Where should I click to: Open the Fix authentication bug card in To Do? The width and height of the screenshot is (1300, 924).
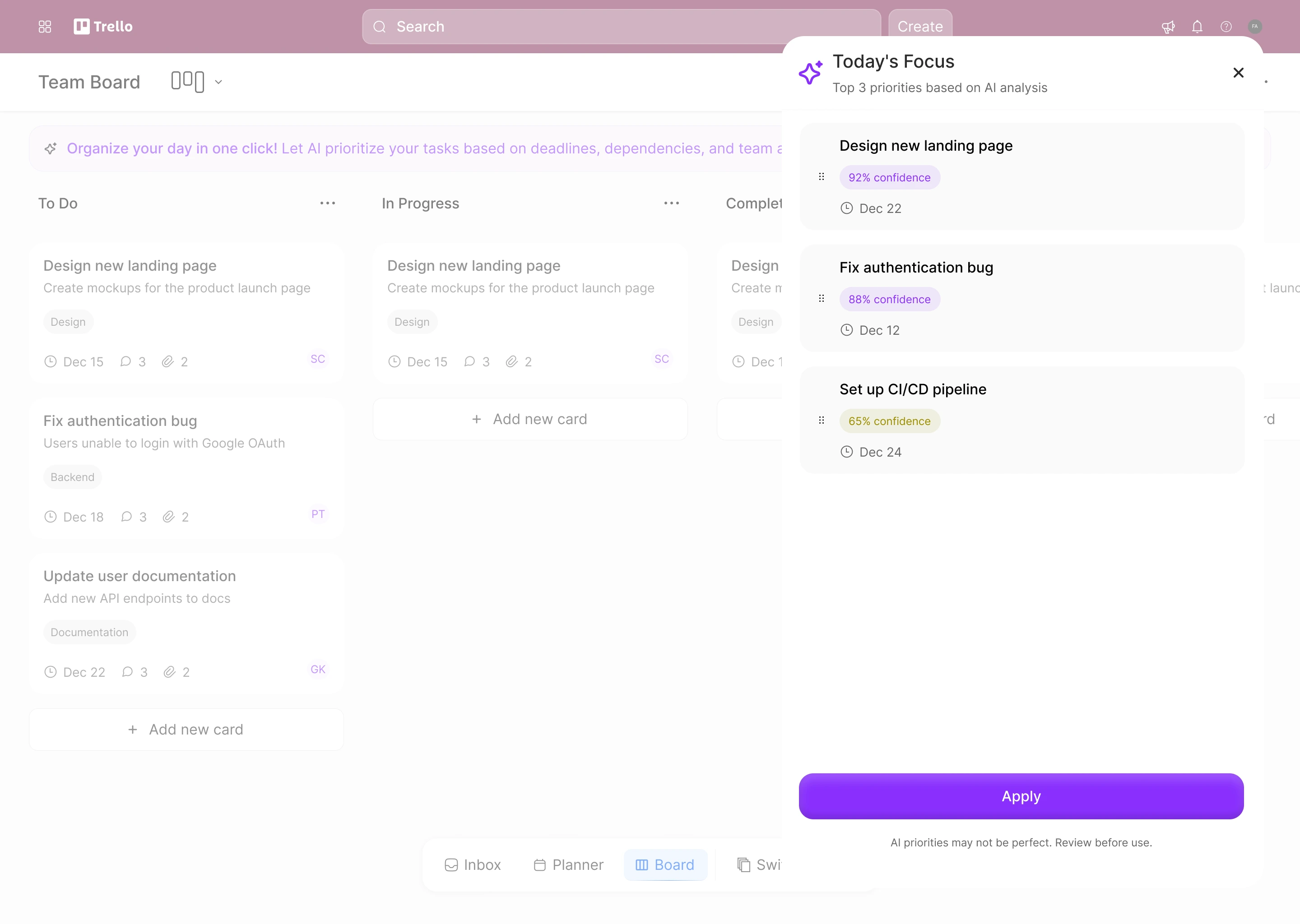(187, 469)
